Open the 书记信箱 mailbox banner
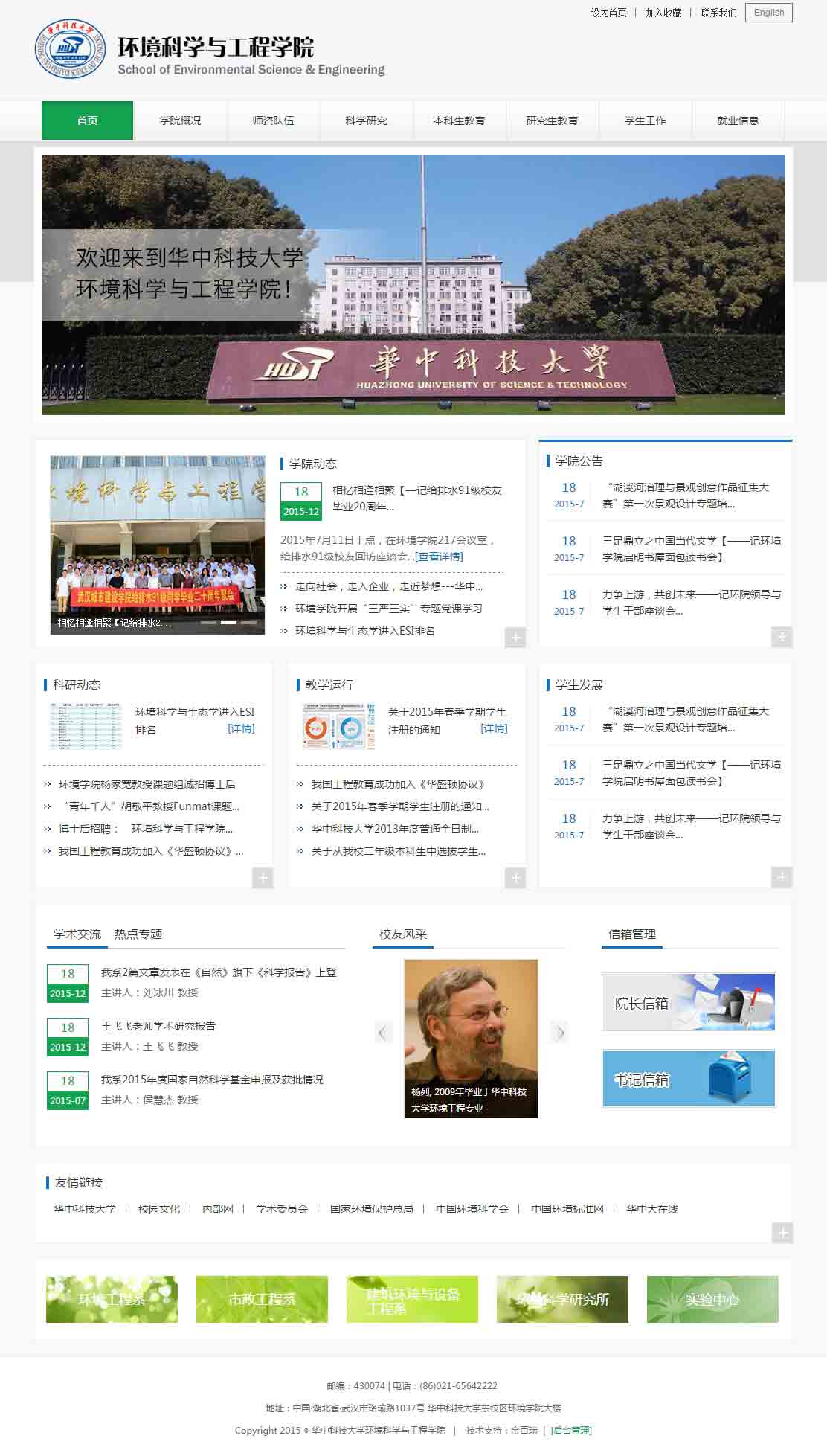The image size is (827, 1456). (x=689, y=1079)
